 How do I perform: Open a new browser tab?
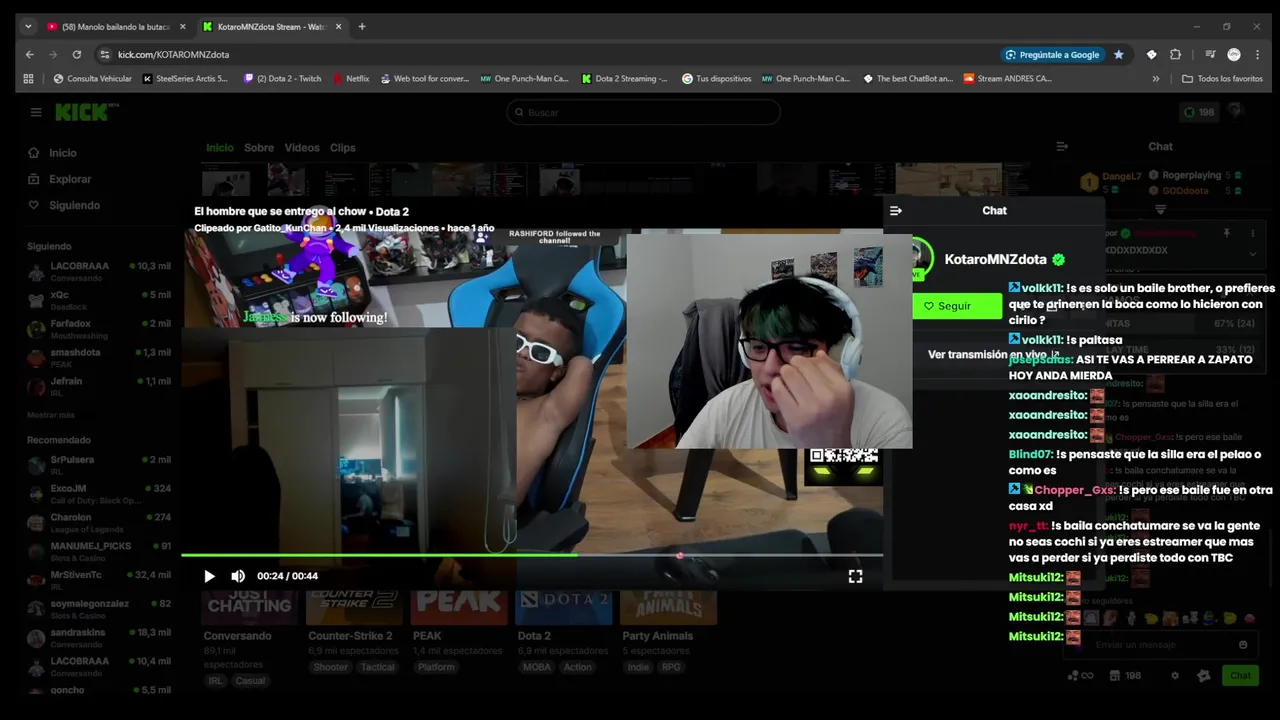point(362,27)
